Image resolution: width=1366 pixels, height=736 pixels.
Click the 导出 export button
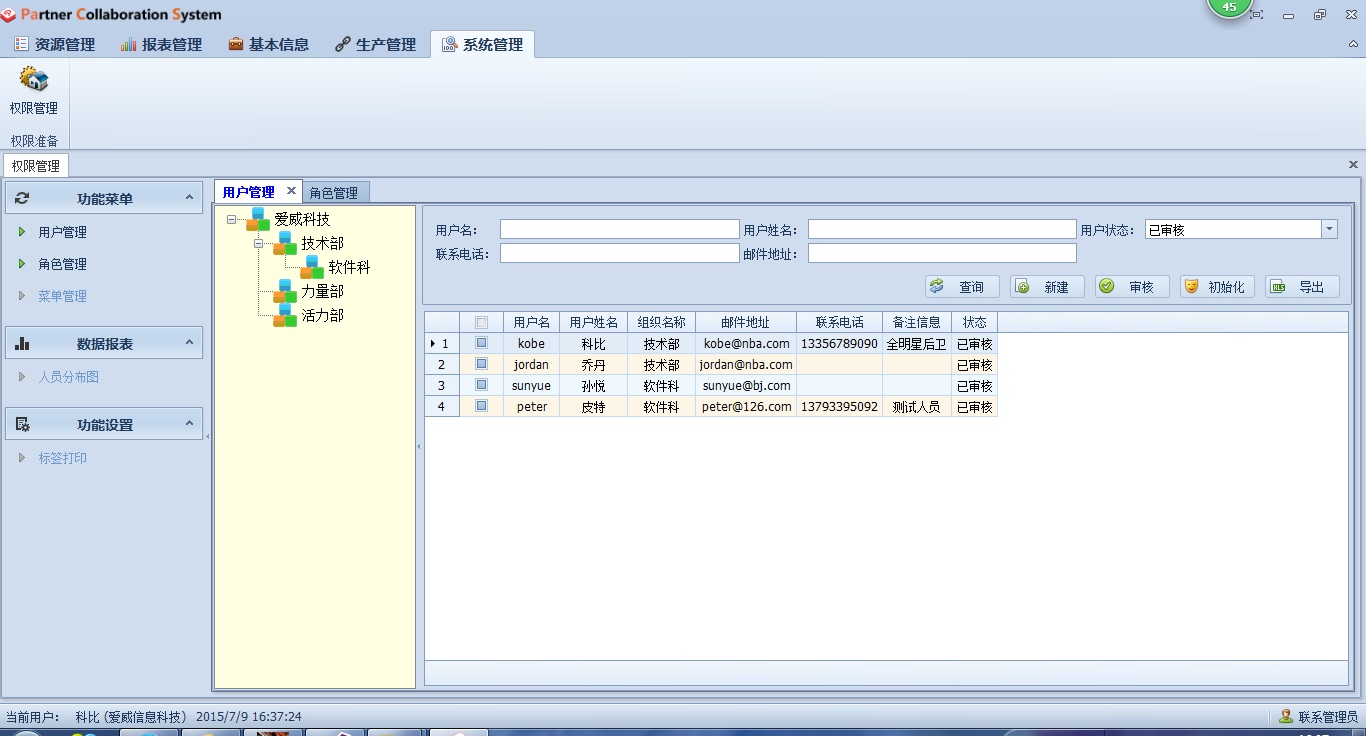[1302, 286]
